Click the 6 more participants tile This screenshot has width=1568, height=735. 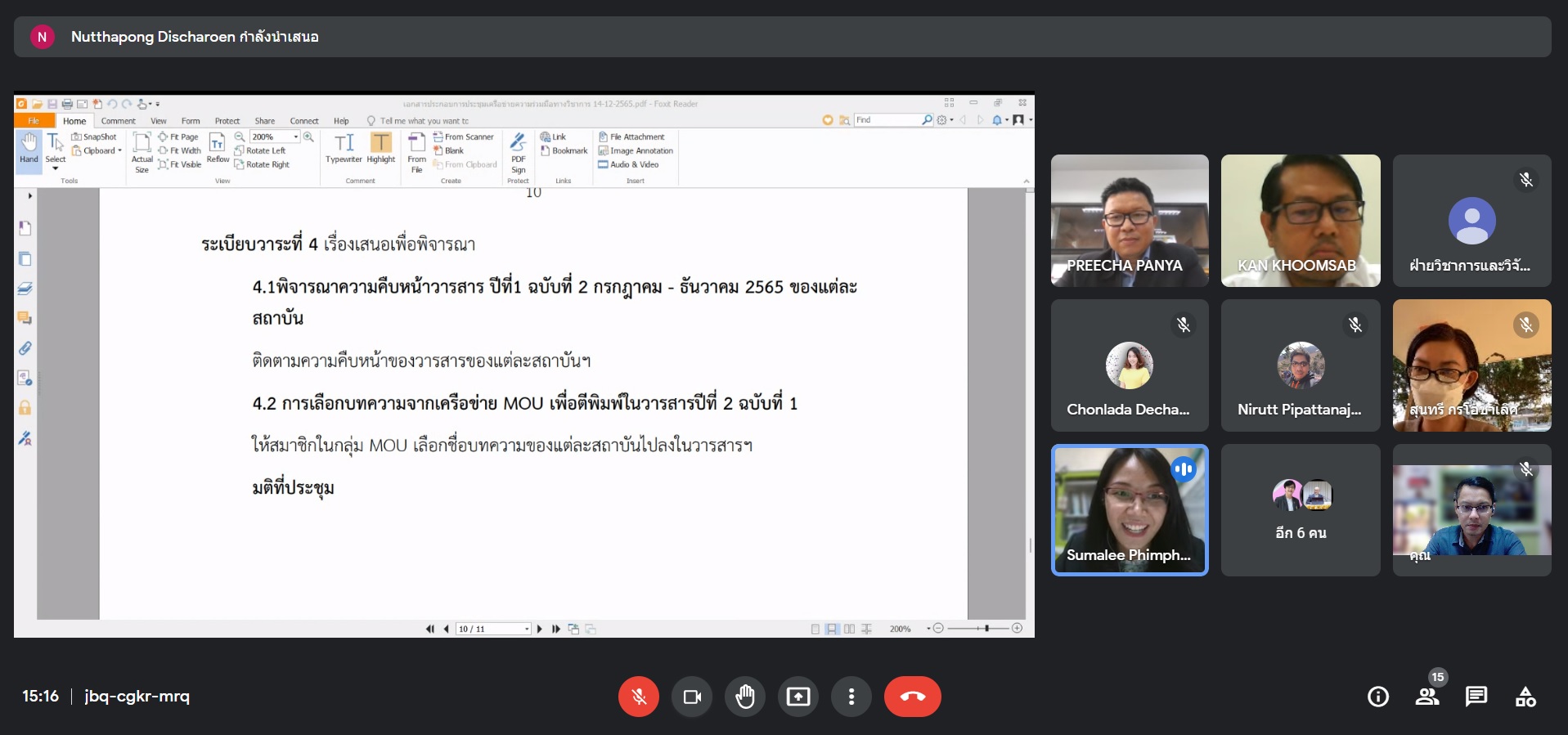[1301, 510]
